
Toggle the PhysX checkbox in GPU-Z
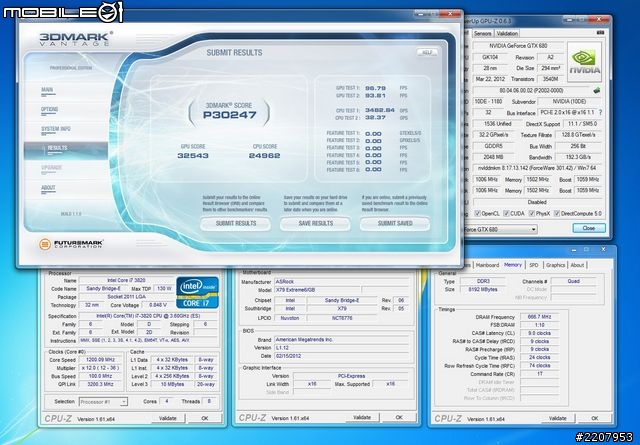coord(532,213)
